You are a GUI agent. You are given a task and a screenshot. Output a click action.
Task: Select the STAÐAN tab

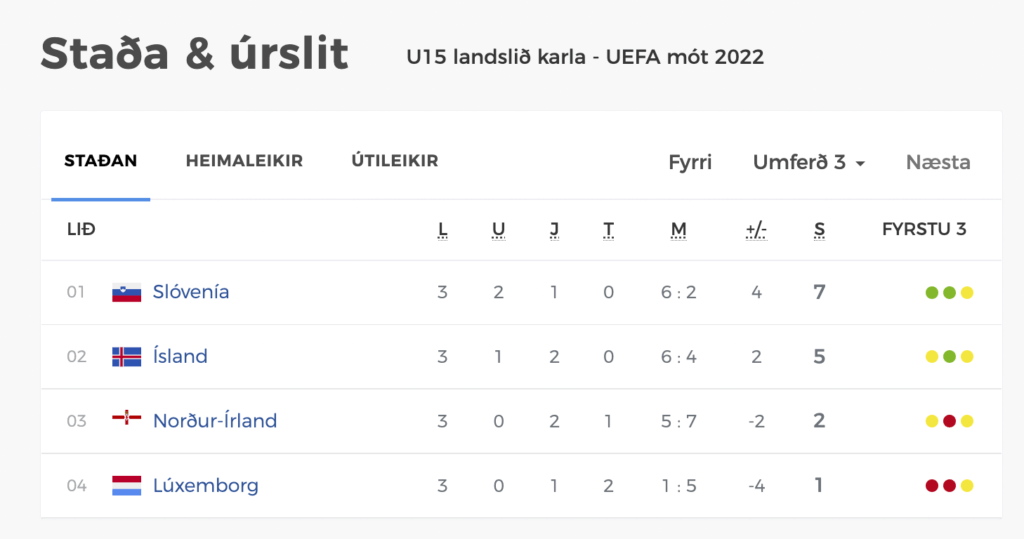101,161
